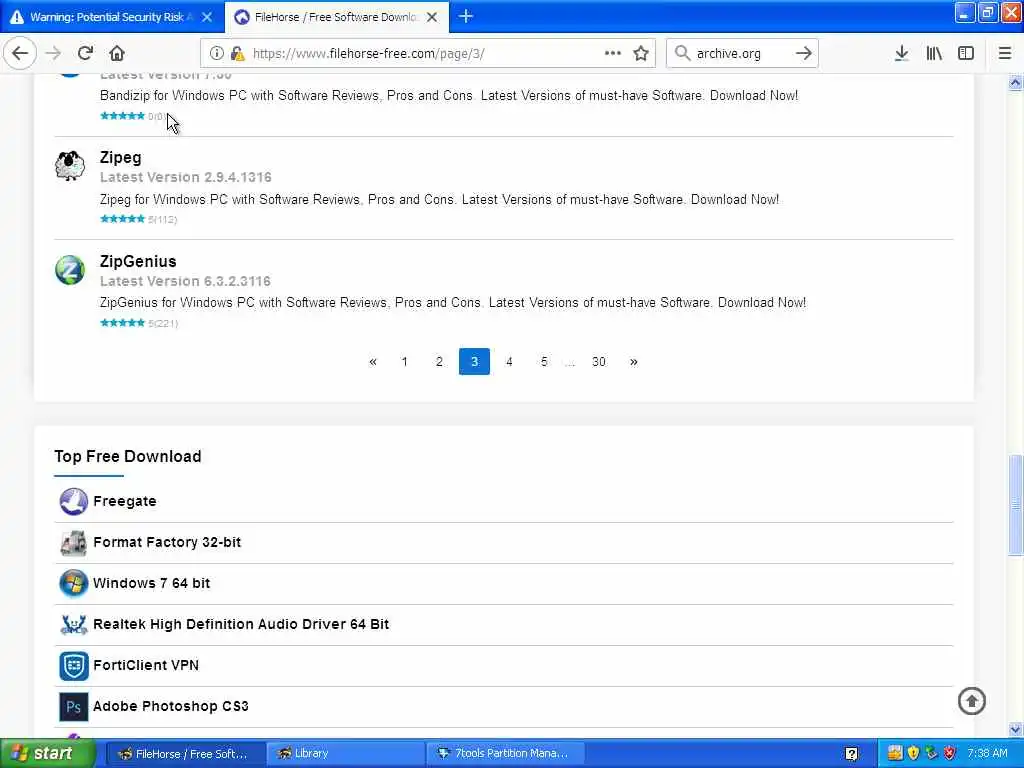Screen dimensions: 1024x768
Task: Open the Library bookmarks icon
Action: click(934, 53)
